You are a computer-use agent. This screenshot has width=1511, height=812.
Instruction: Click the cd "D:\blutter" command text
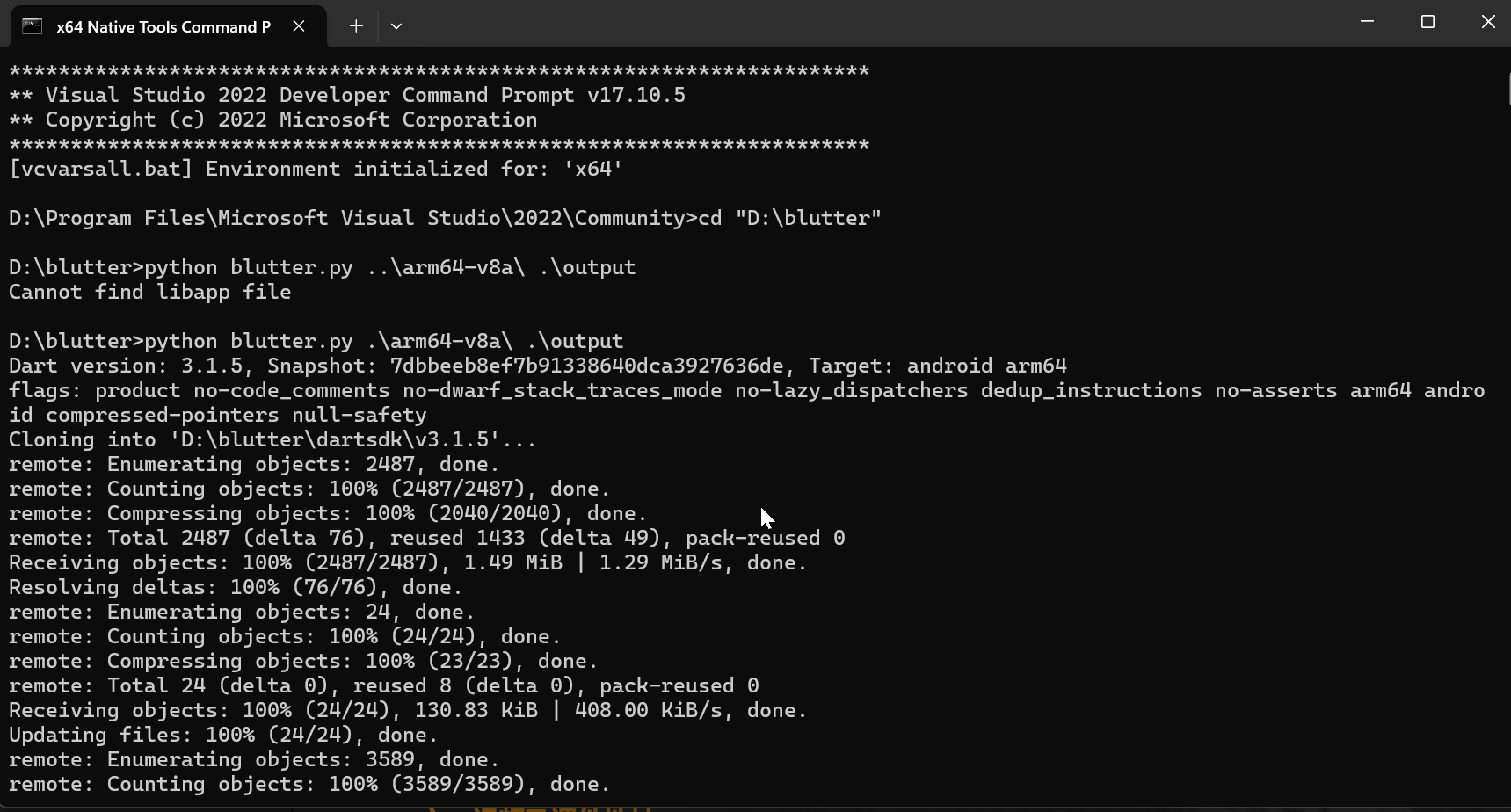[789, 218]
